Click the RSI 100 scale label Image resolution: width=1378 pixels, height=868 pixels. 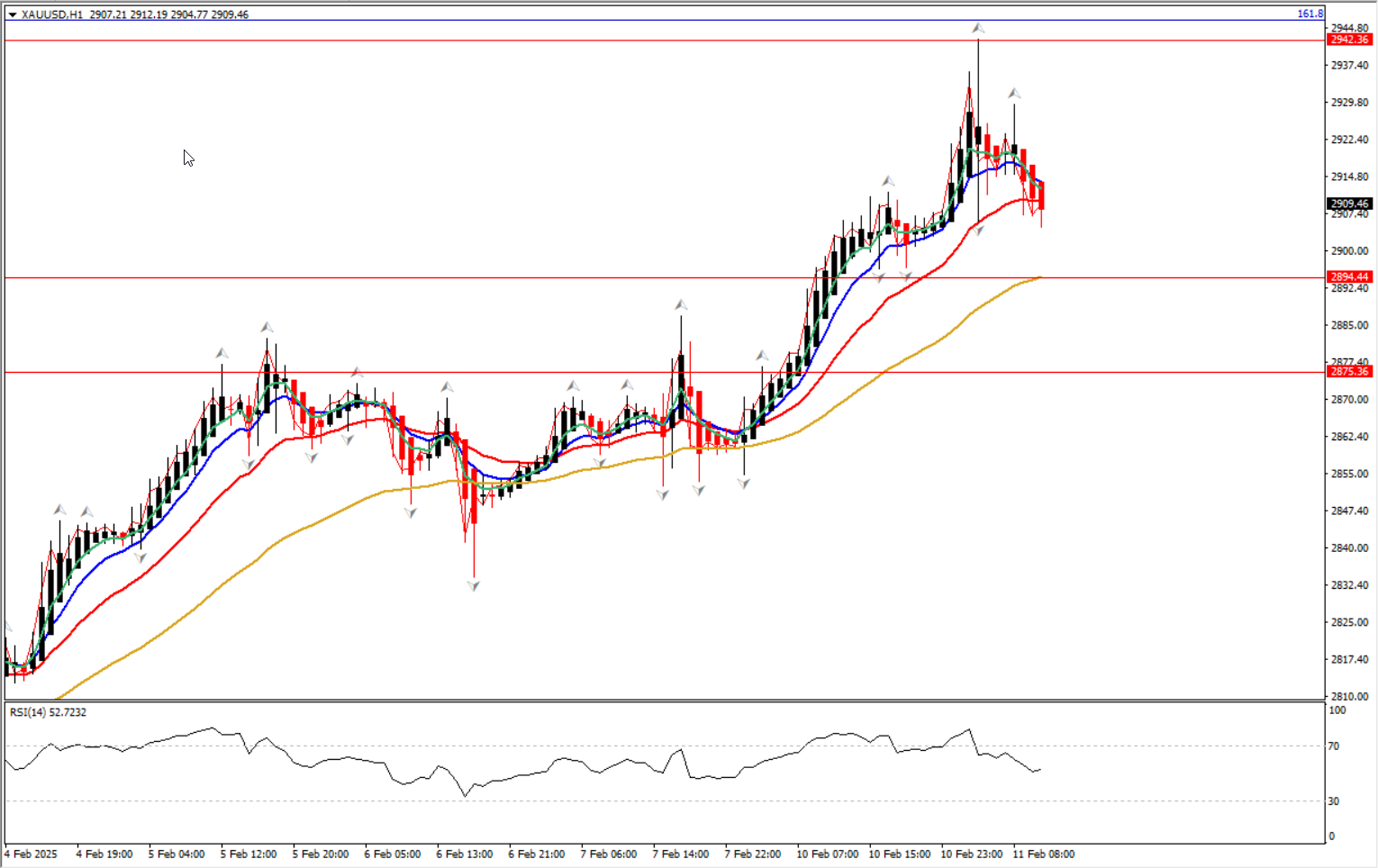click(x=1338, y=710)
